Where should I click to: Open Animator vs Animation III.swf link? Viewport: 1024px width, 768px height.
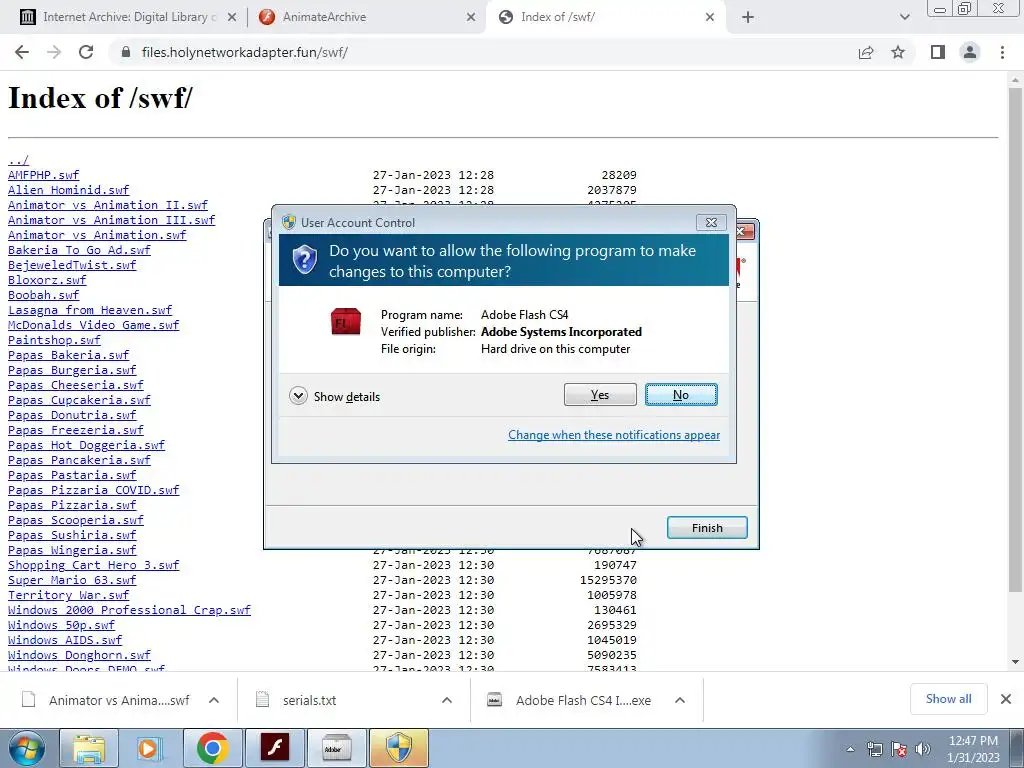tap(112, 220)
